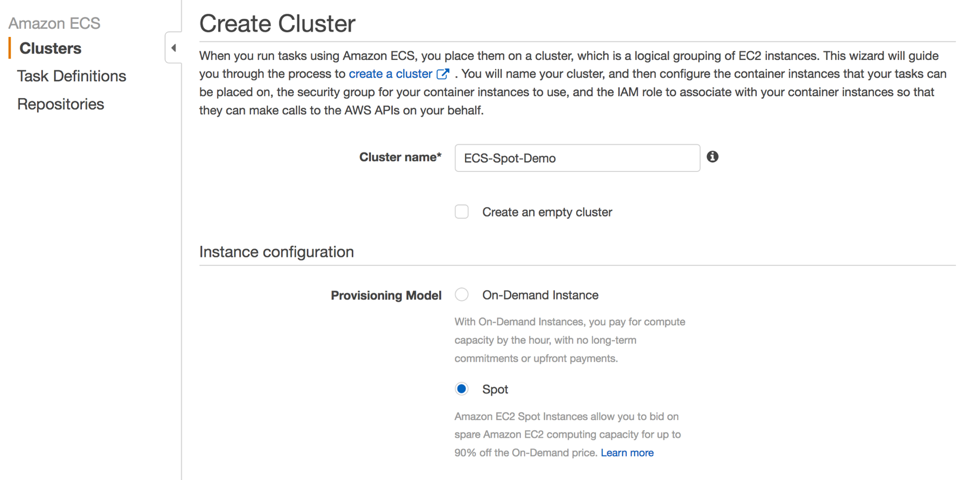
Task: Click the On-Demand Instance label text
Action: pyautogui.click(x=540, y=295)
